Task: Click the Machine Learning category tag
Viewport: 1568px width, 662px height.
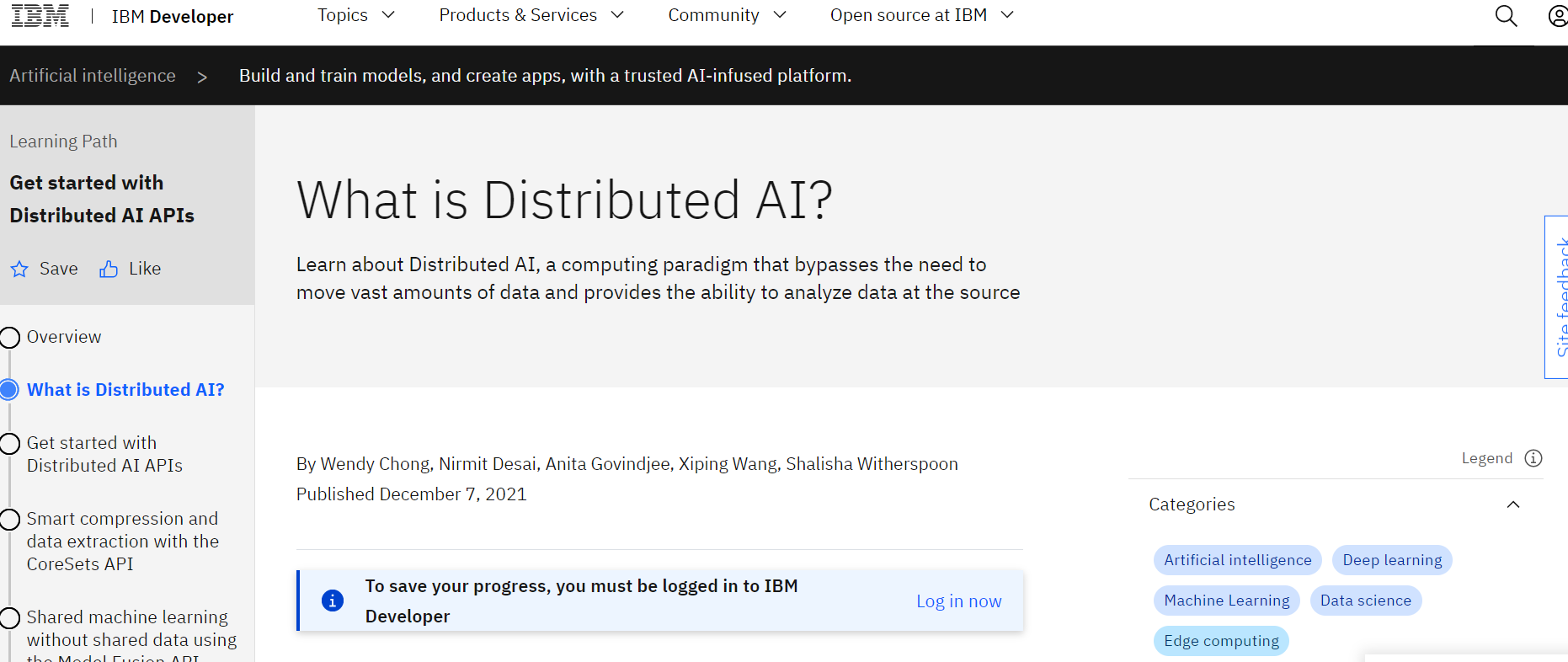Action: coord(1226,601)
